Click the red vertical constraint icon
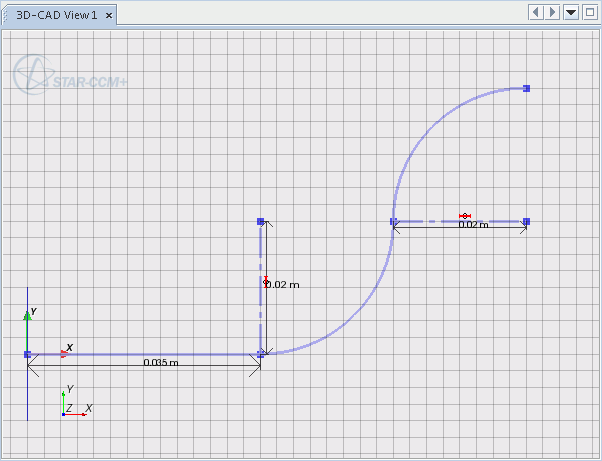602x461 pixels. (x=265, y=280)
